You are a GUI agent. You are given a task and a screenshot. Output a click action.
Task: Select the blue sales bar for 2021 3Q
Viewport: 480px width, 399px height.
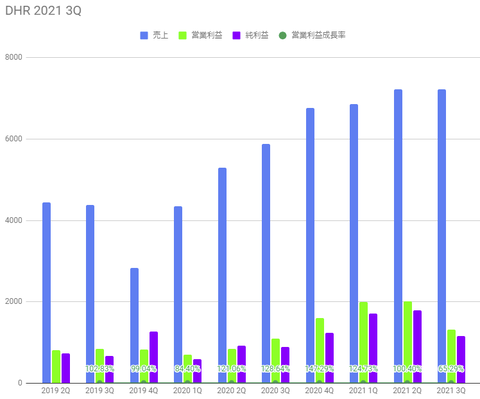coord(442,236)
